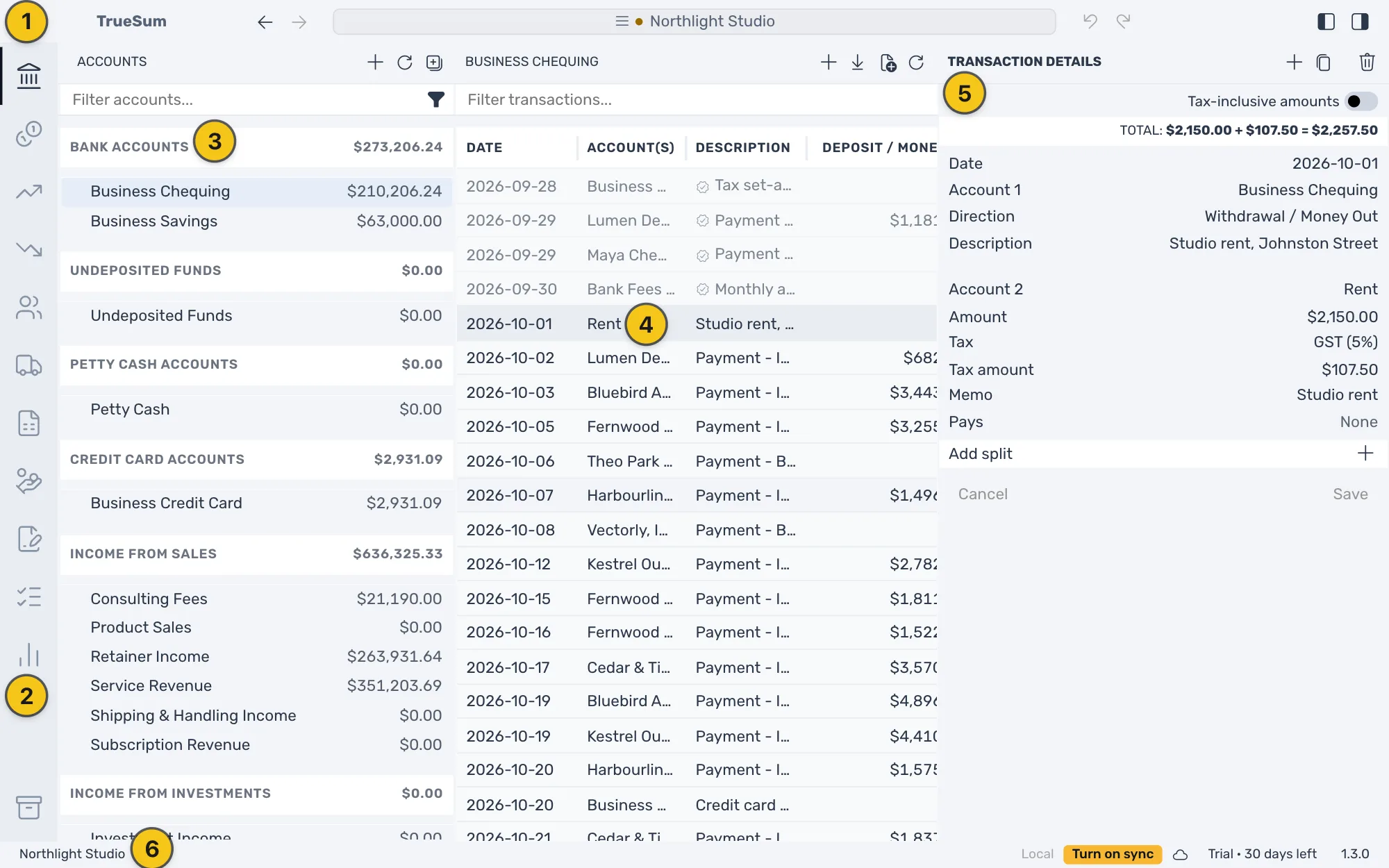Open the bank Accounts sidebar icon
The height and width of the screenshot is (868, 1389).
[28, 76]
